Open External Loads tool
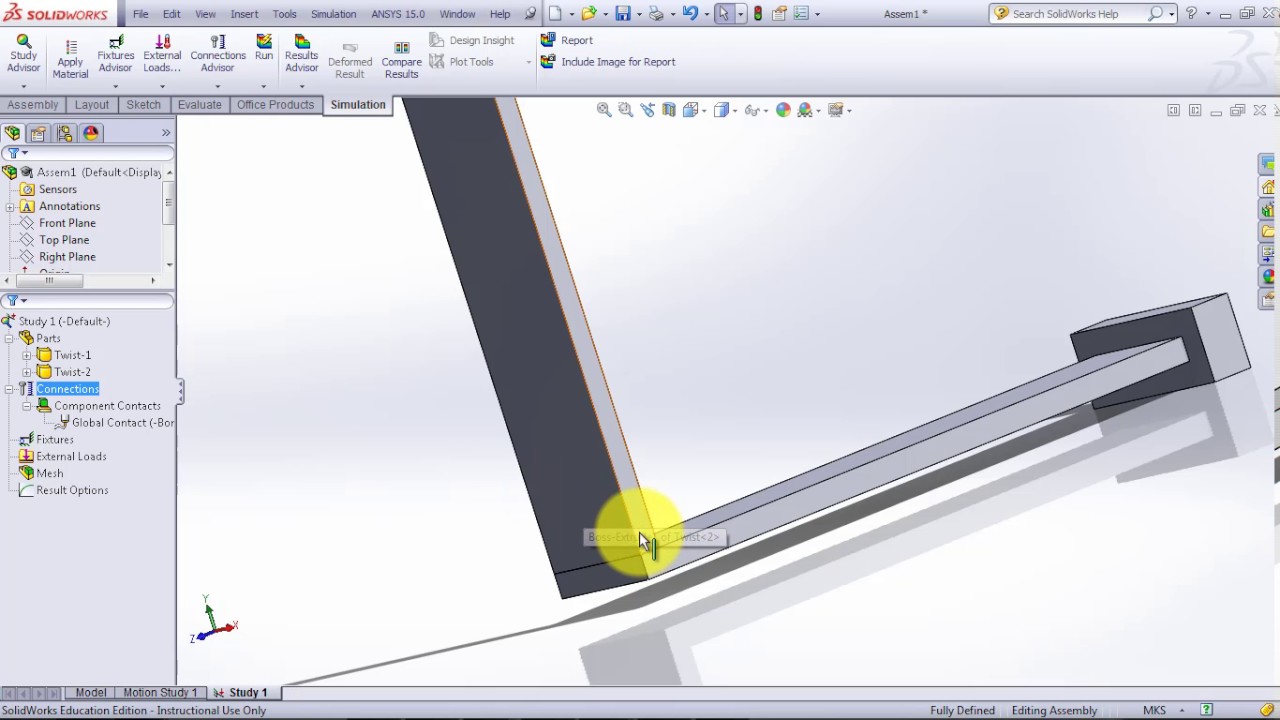The width and height of the screenshot is (1280, 720). click(x=162, y=54)
